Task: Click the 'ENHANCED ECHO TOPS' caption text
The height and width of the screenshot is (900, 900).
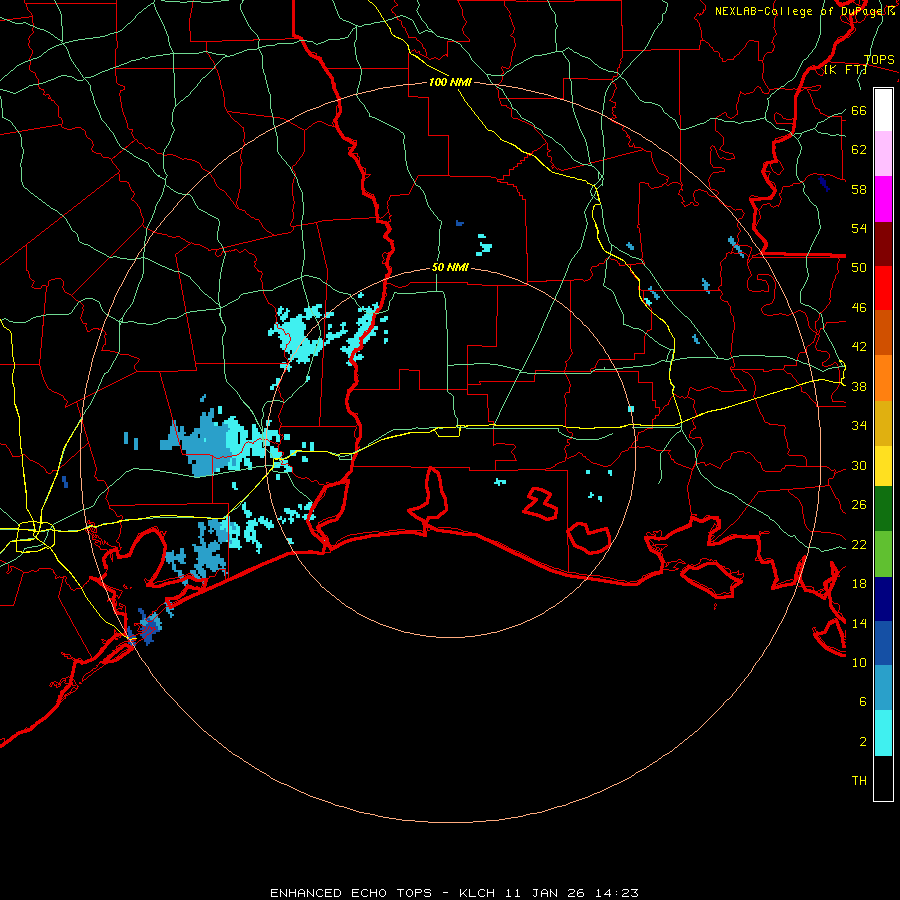Action: 351,893
